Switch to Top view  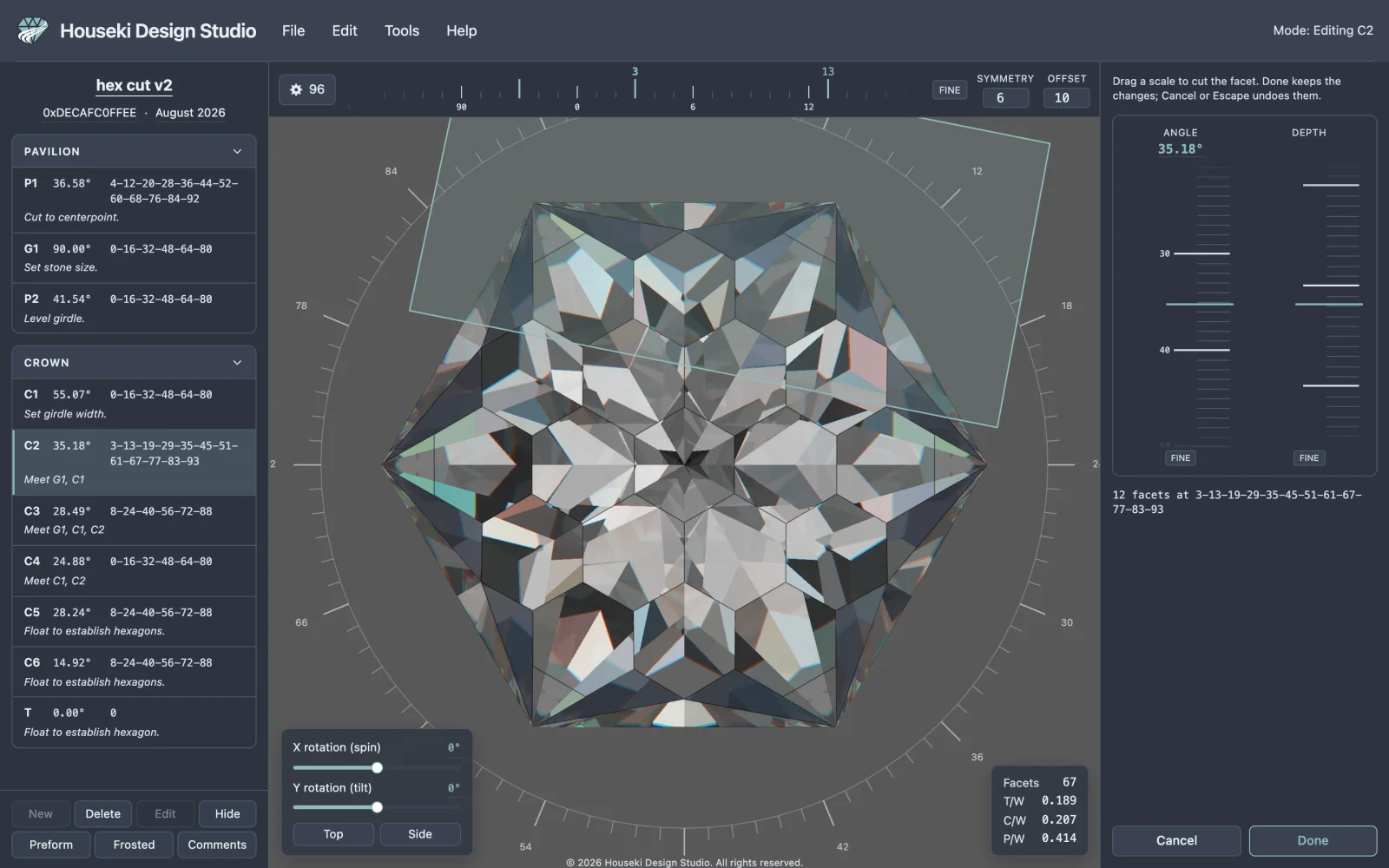pos(333,834)
